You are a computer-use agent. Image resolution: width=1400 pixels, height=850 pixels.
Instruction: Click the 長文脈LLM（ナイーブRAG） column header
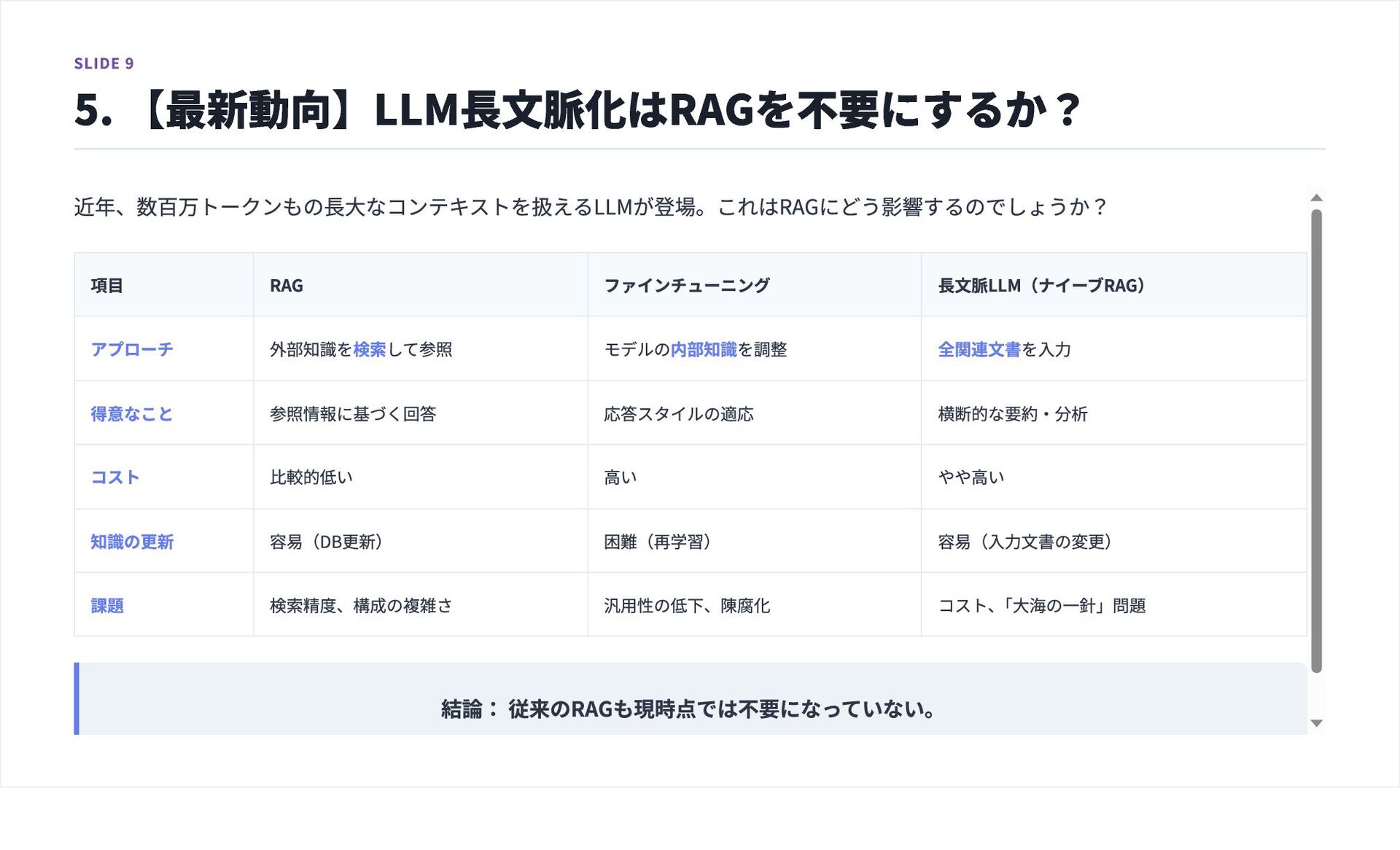coord(1041,286)
